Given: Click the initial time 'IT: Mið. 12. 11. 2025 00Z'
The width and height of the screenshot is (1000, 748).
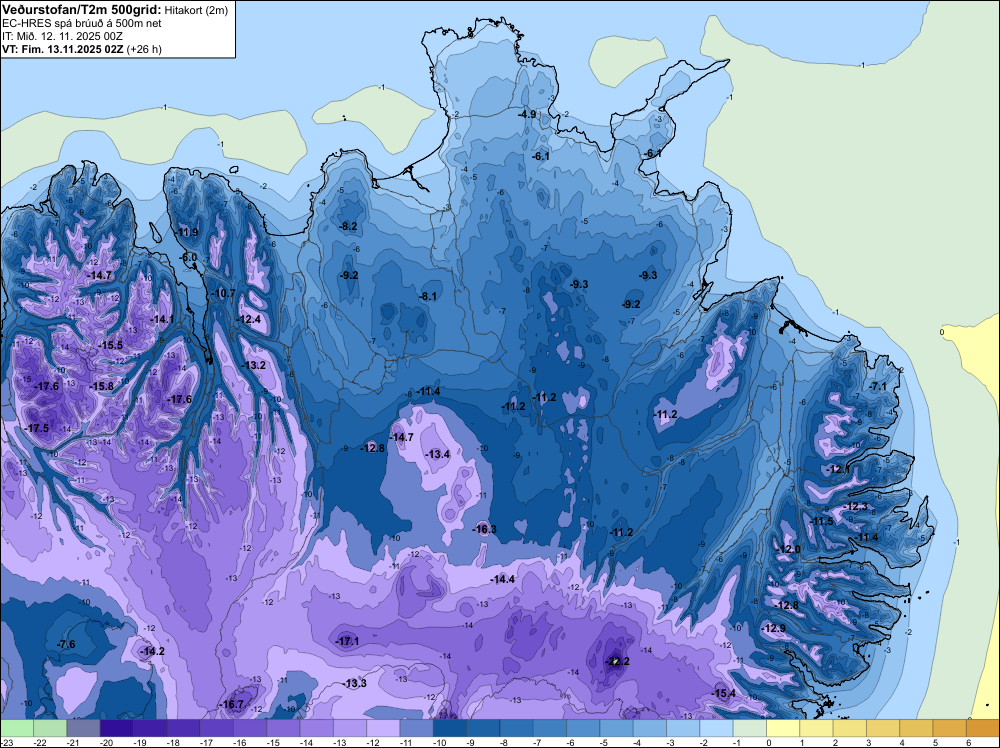Looking at the screenshot, I should pyautogui.click(x=62, y=36).
